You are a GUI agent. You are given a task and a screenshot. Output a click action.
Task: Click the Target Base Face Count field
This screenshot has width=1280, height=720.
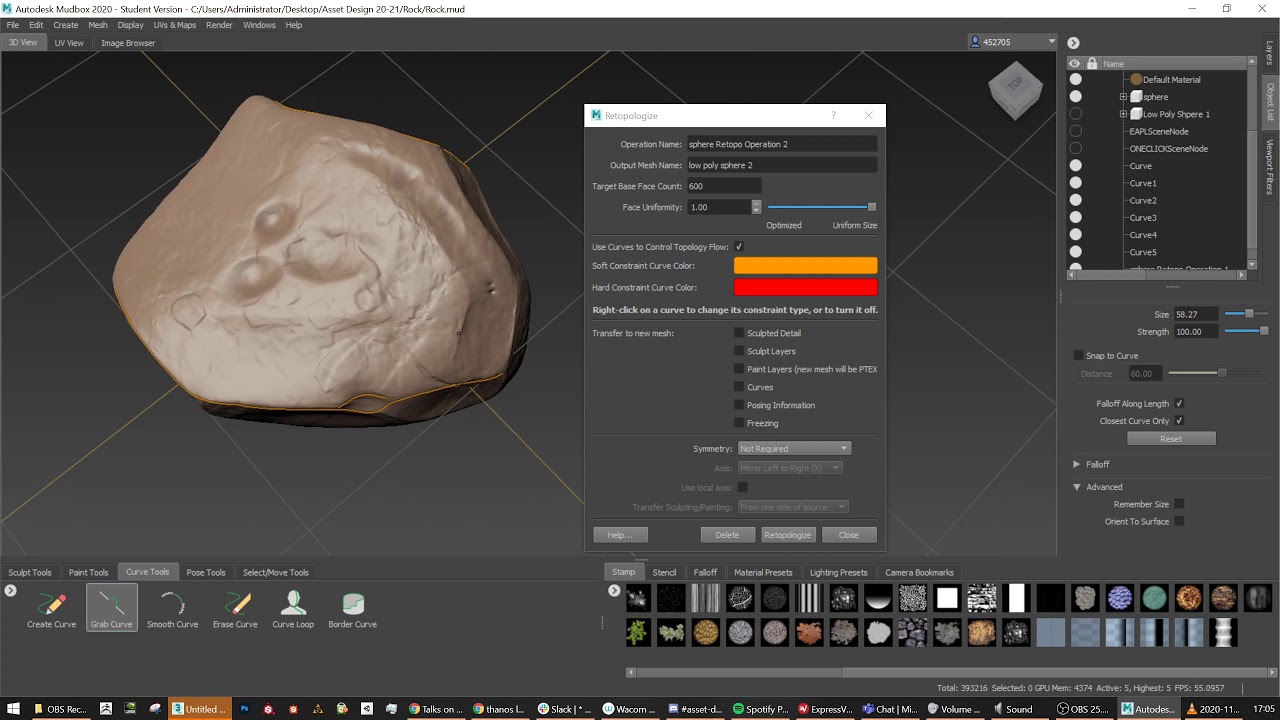click(723, 186)
